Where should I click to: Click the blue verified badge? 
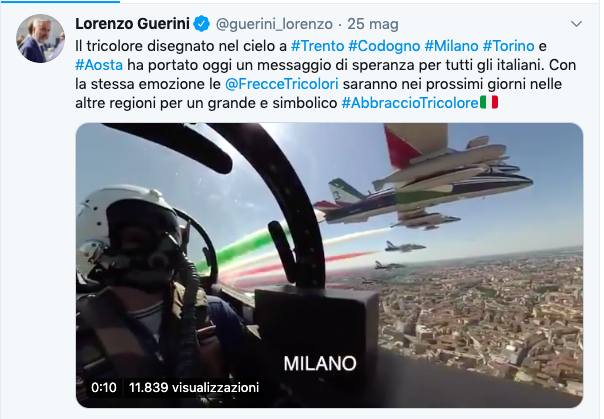[x=201, y=24]
